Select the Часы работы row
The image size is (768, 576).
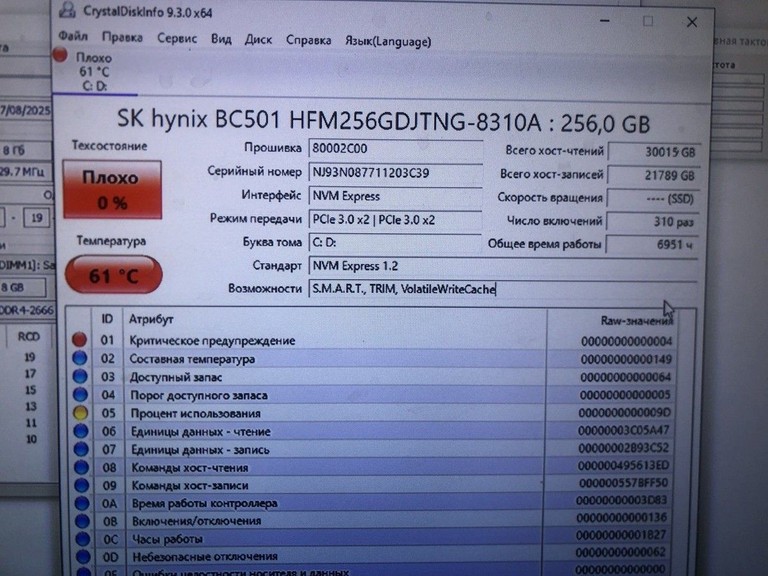coord(372,539)
